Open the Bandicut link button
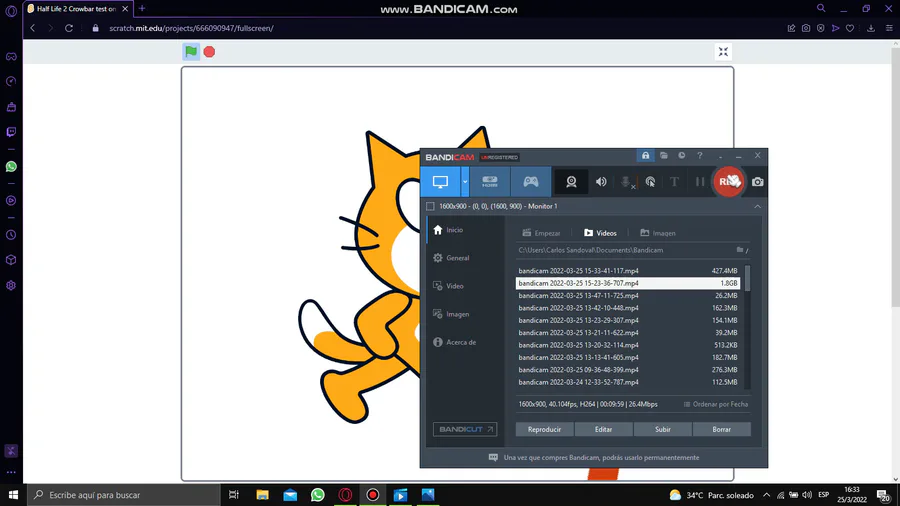This screenshot has height=506, width=900. [x=465, y=429]
